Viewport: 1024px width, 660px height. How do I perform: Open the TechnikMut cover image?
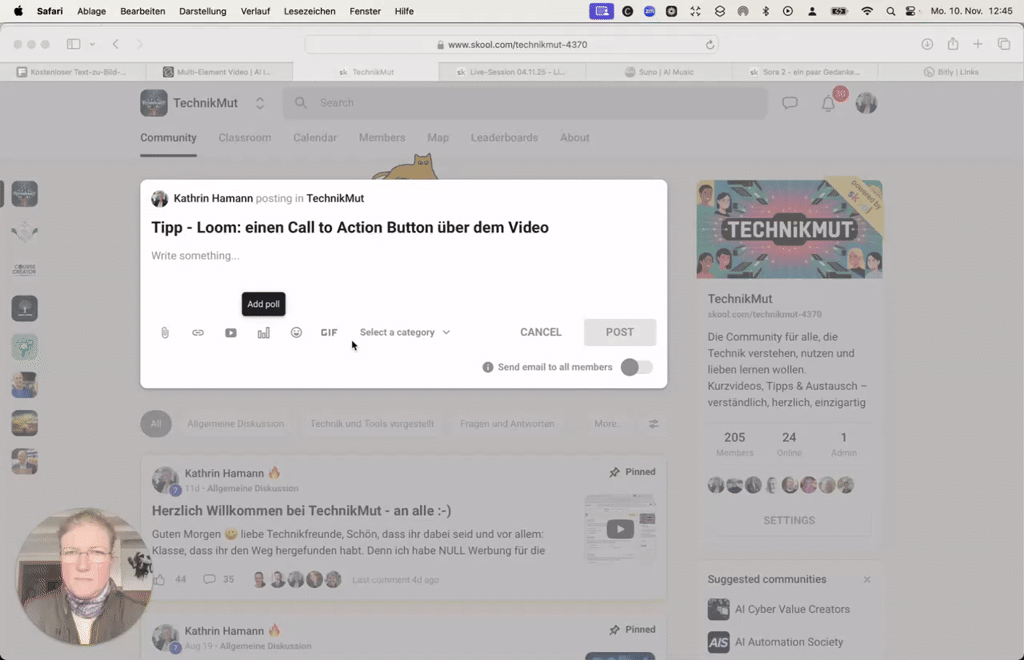[x=789, y=228]
